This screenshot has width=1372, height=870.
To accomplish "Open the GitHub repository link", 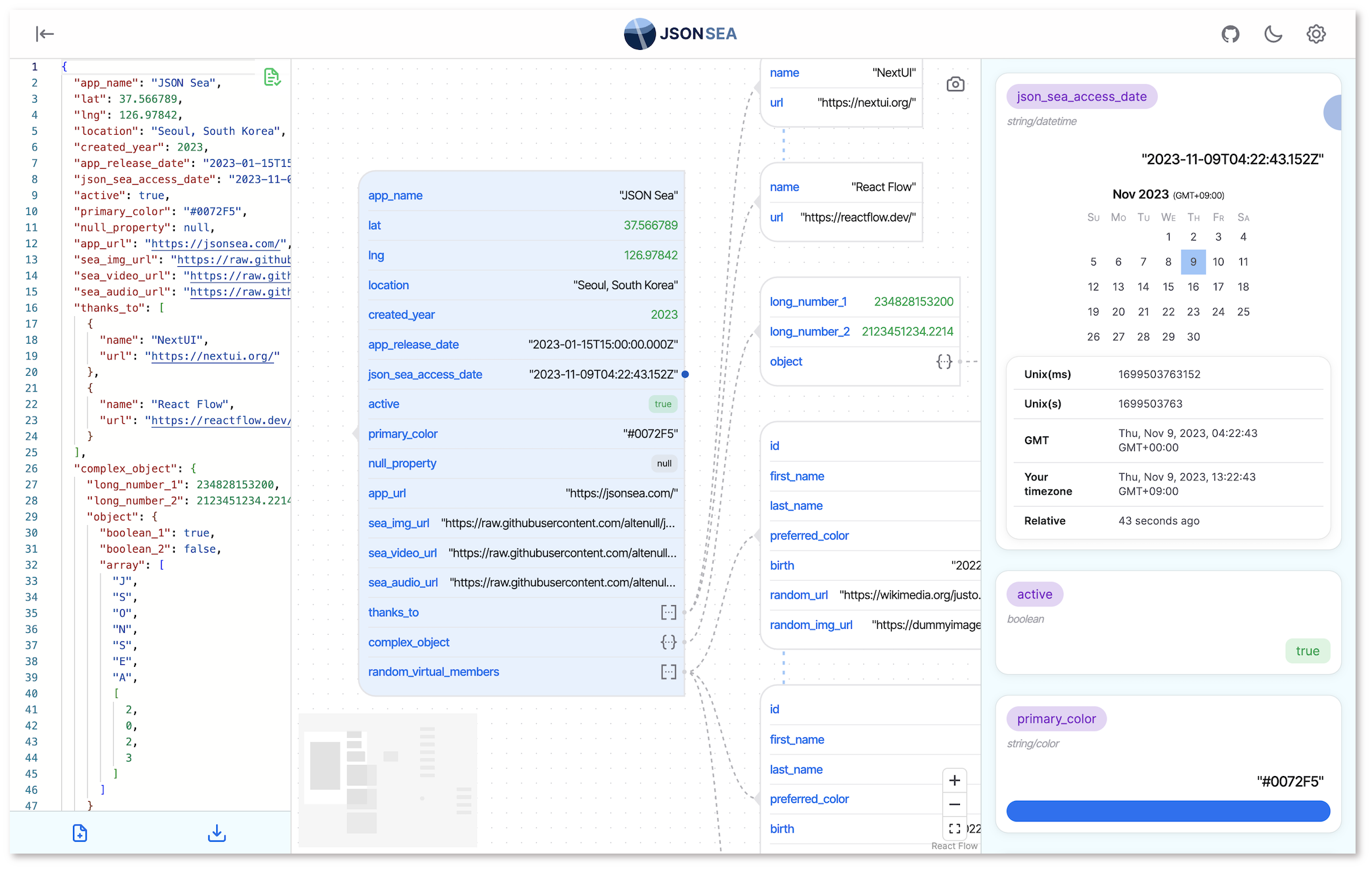I will (x=1230, y=34).
